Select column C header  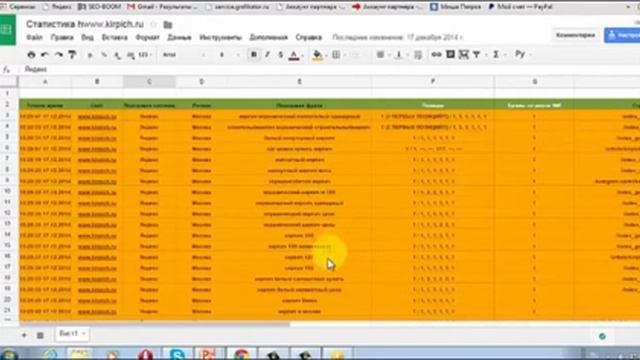coord(149,82)
